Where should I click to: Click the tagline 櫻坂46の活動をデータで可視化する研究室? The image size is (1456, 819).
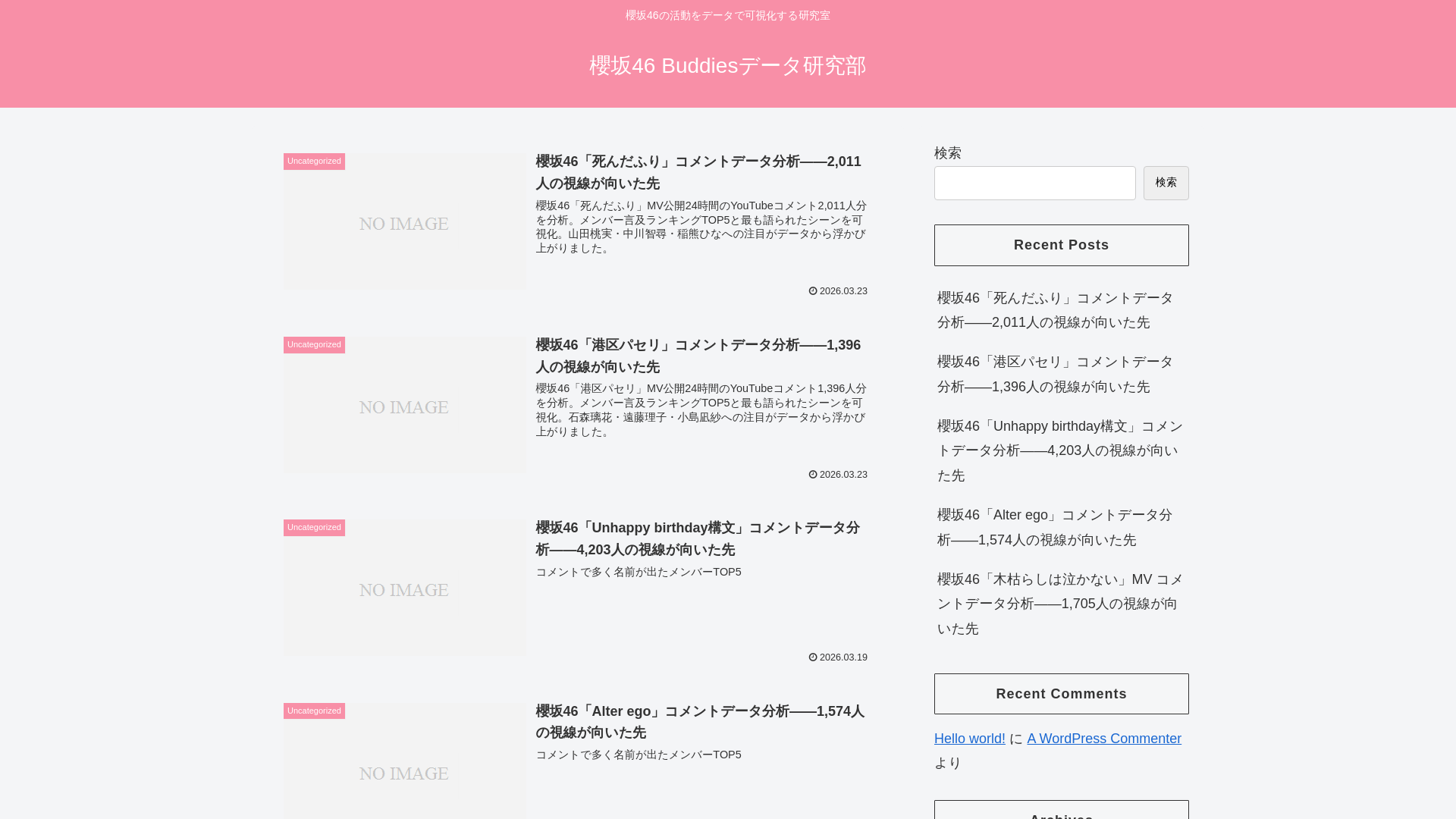[x=727, y=15]
